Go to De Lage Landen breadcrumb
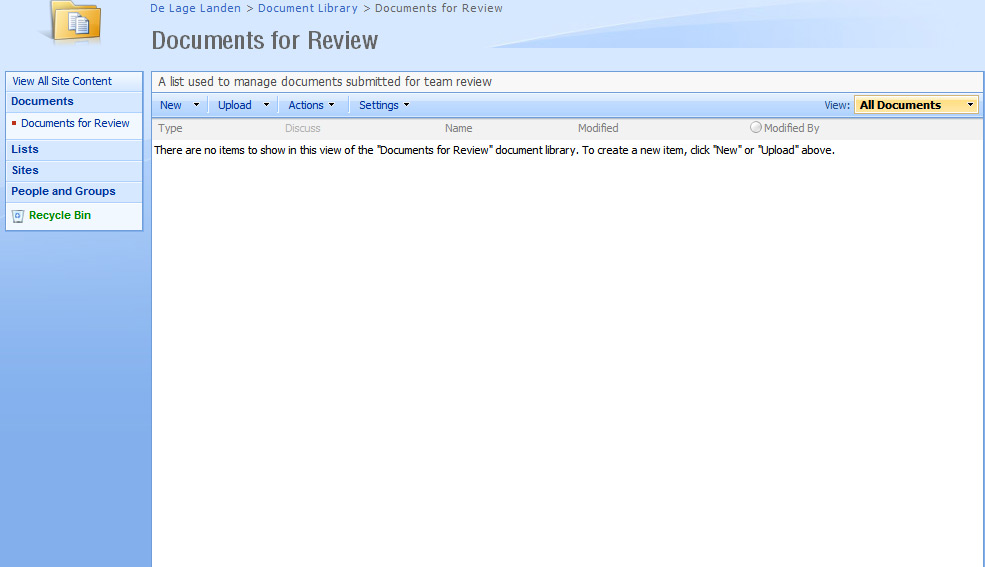 (195, 8)
